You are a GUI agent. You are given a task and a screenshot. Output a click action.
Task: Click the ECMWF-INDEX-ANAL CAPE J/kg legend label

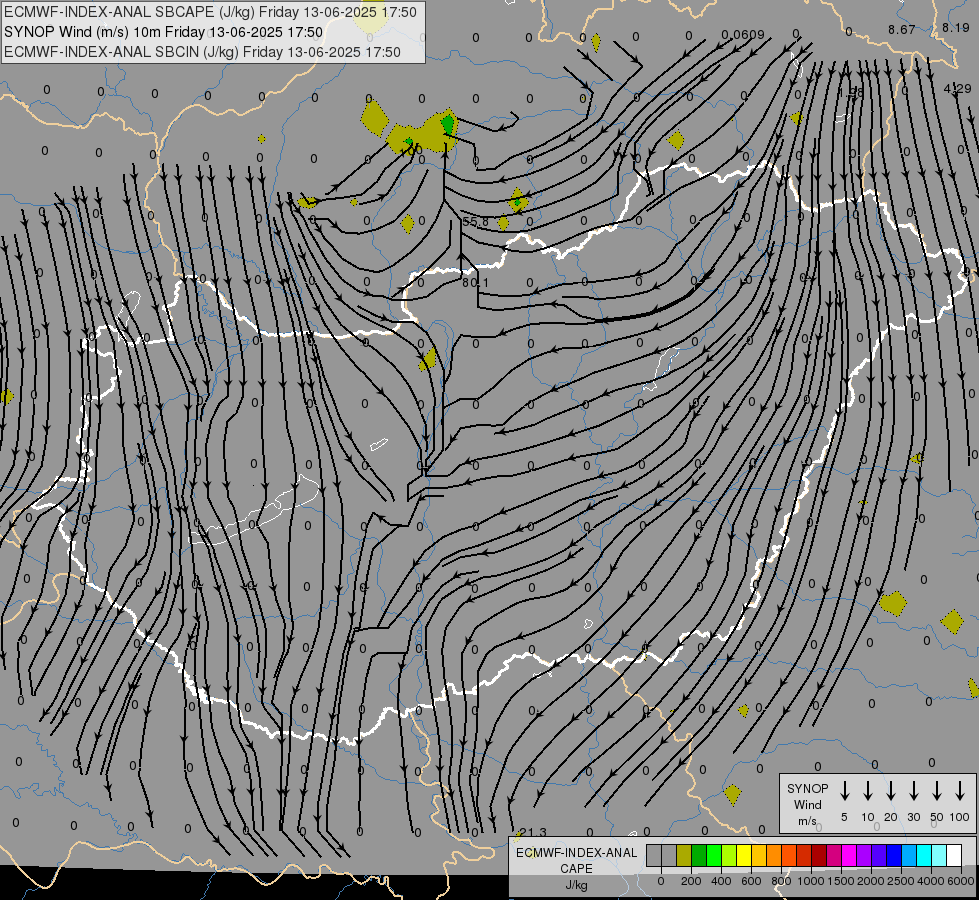(x=576, y=869)
